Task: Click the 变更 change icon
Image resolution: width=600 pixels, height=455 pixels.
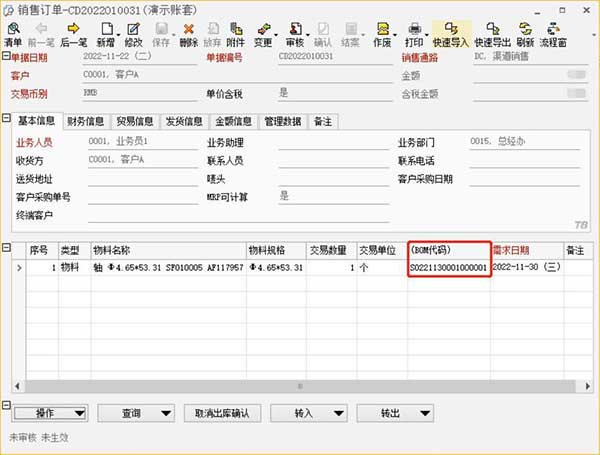Action: click(263, 34)
